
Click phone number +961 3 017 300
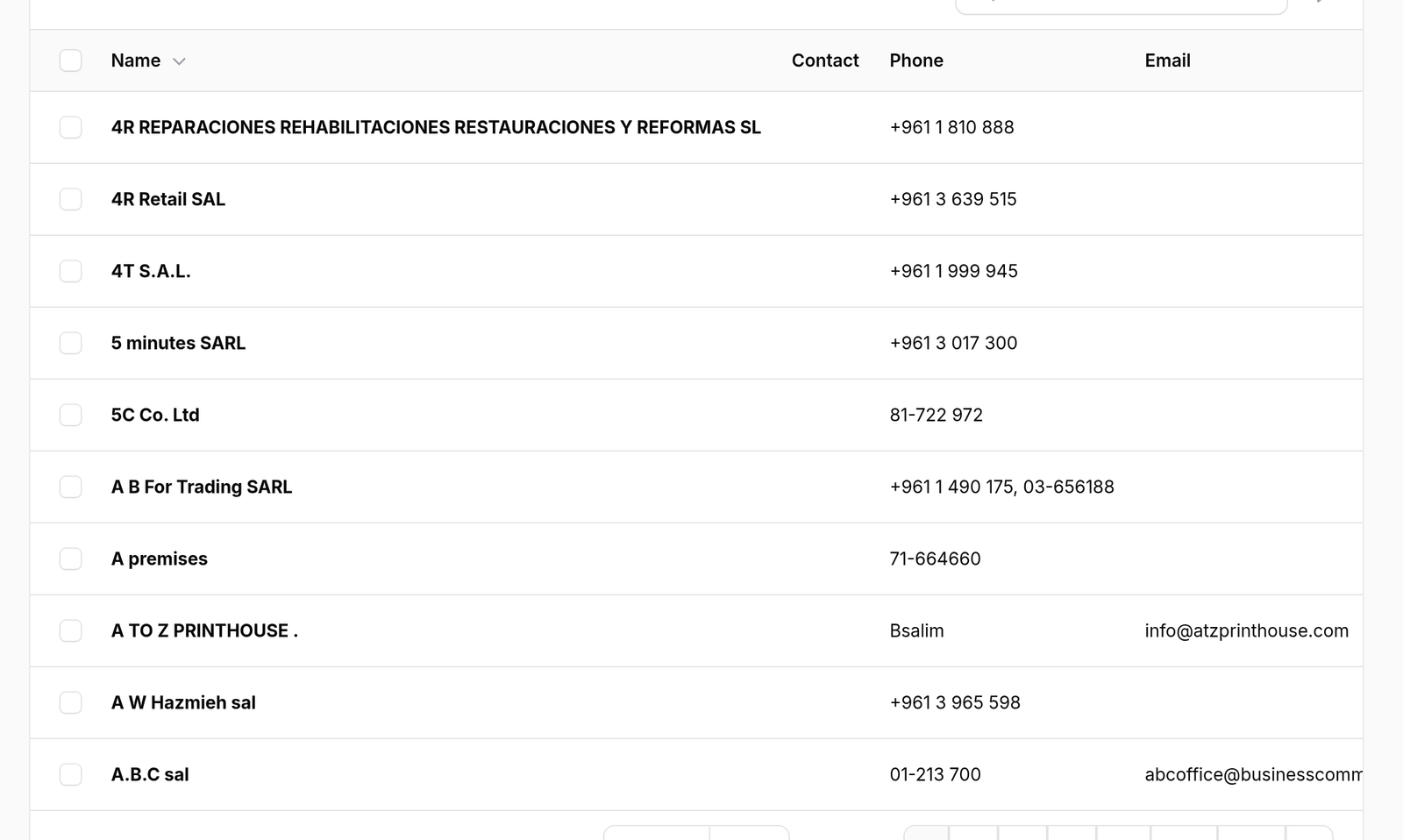pyautogui.click(x=953, y=343)
